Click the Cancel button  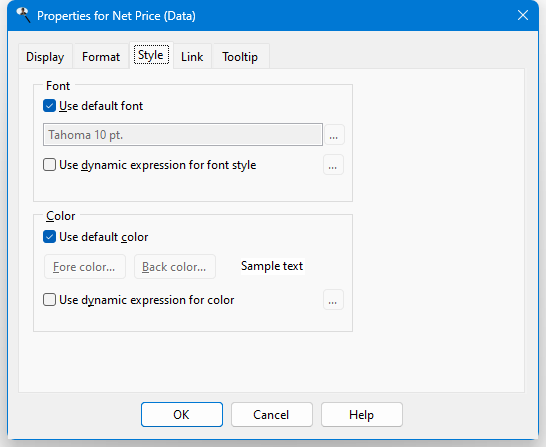tap(272, 414)
